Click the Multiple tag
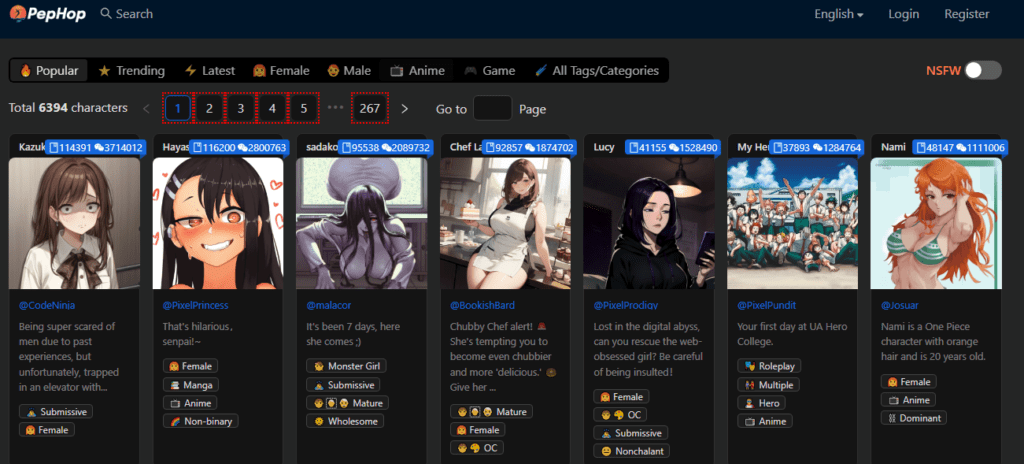Viewport: 1024px width, 464px height. click(769, 385)
